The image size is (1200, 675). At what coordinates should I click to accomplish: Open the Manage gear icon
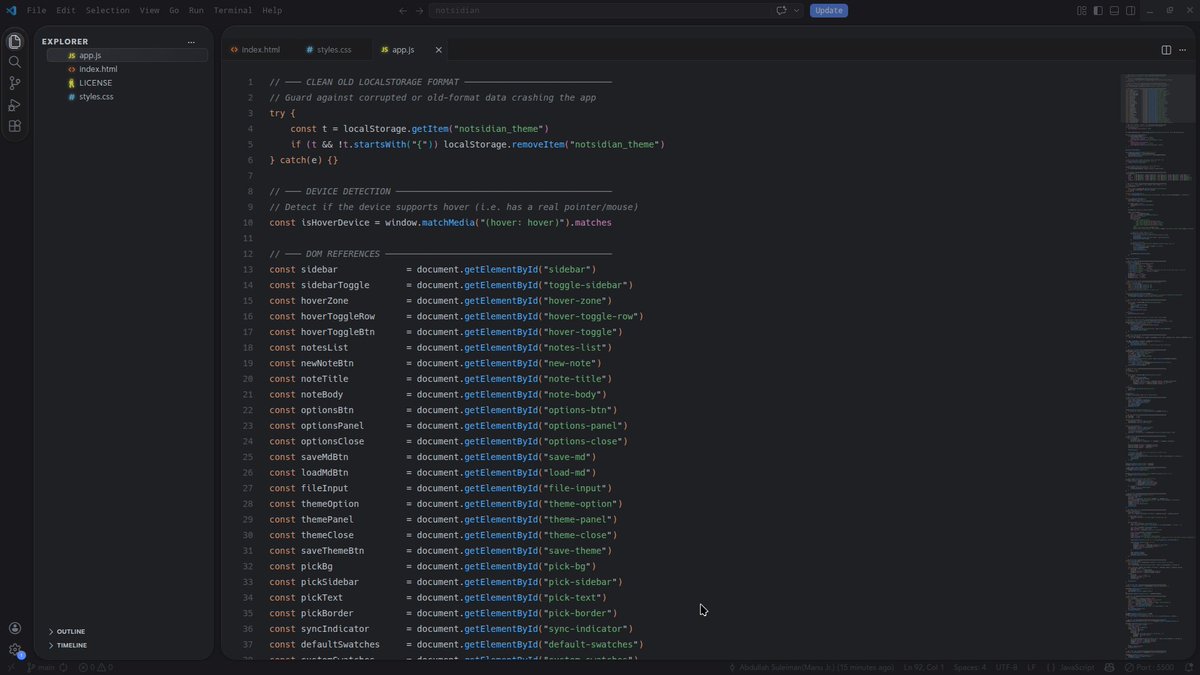15,649
